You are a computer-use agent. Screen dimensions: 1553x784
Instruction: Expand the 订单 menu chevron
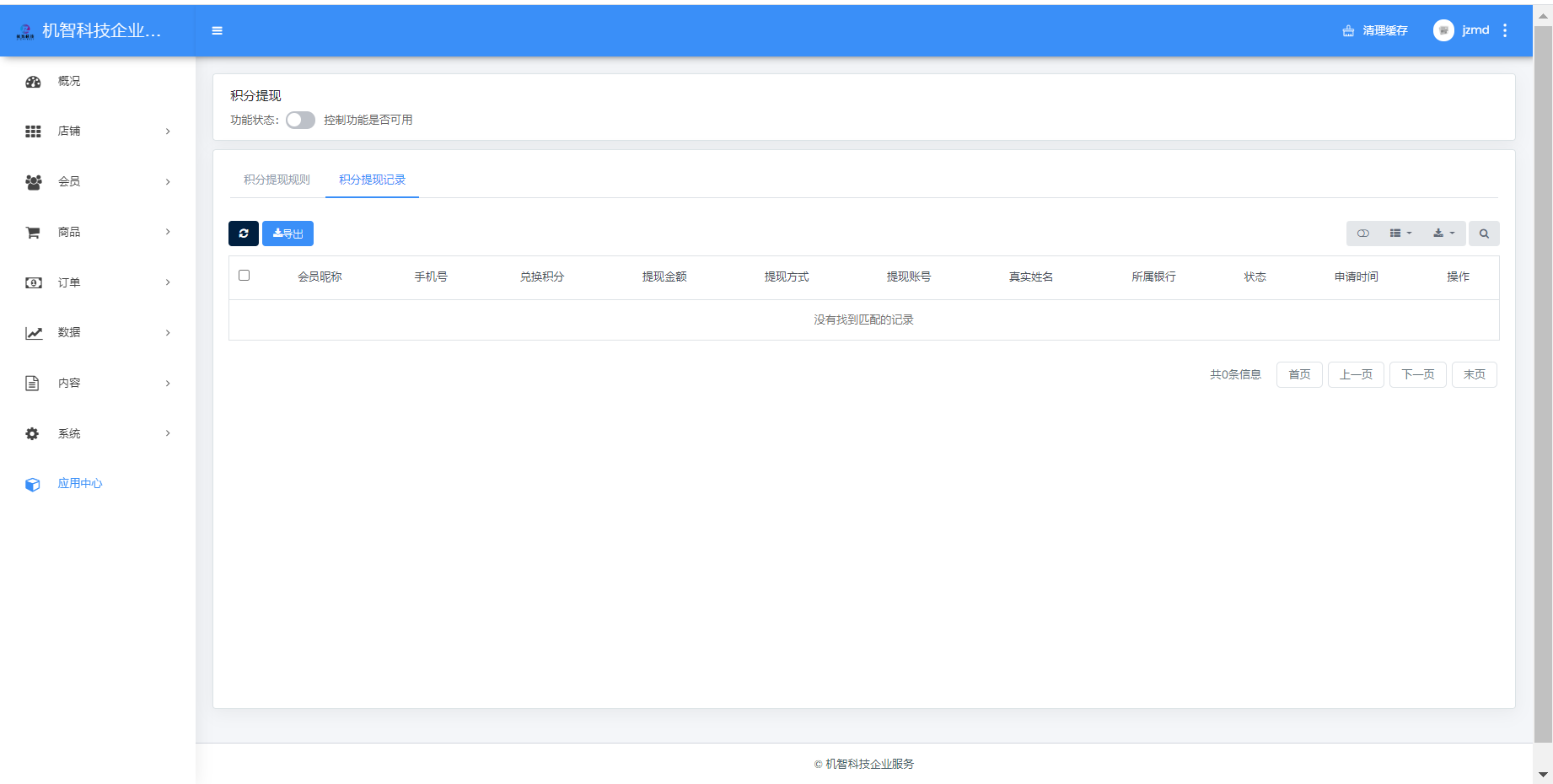[168, 282]
